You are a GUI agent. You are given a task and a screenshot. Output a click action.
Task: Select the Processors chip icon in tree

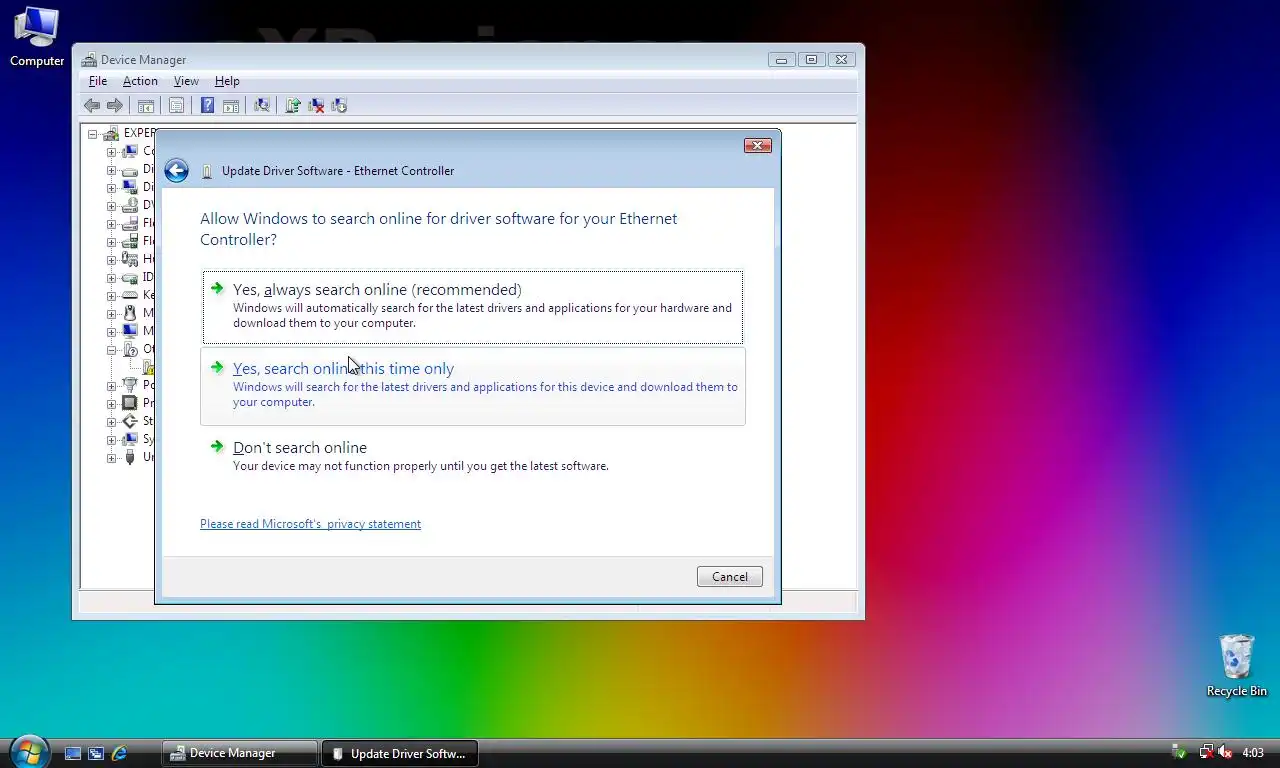pos(129,403)
